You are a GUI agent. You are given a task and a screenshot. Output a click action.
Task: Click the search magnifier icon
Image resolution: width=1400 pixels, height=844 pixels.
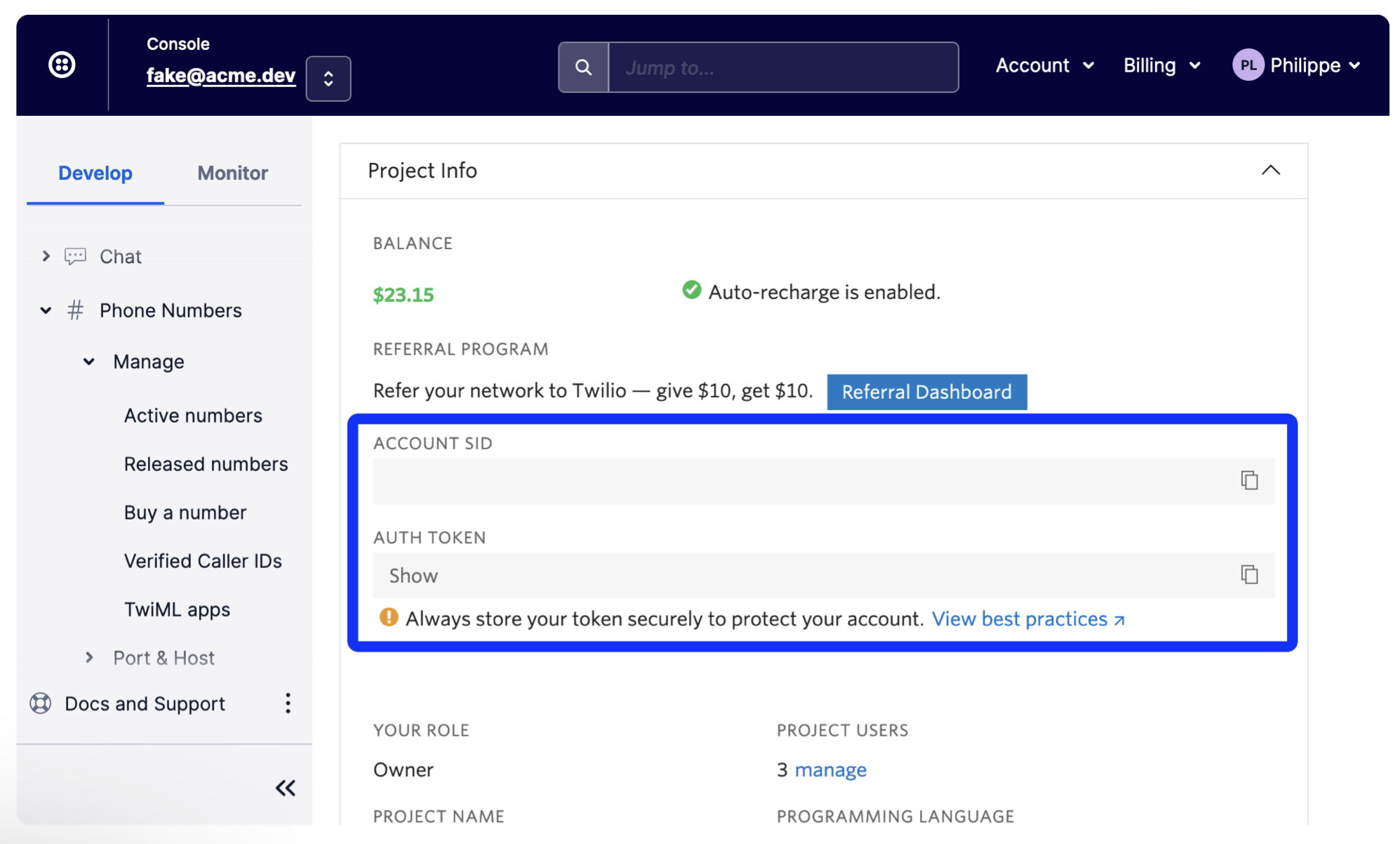click(583, 67)
